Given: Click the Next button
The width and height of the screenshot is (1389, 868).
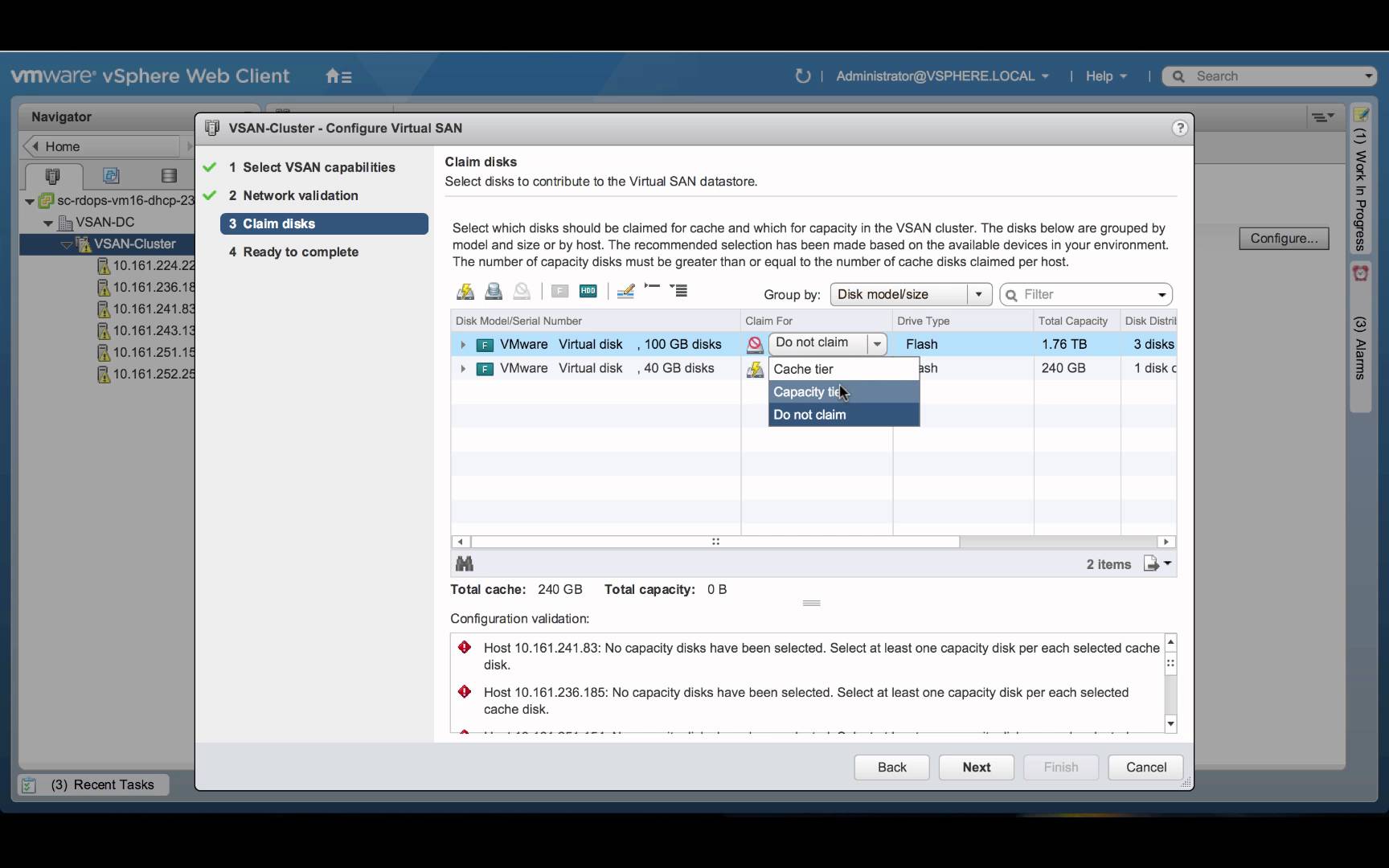Looking at the screenshot, I should (x=977, y=768).
